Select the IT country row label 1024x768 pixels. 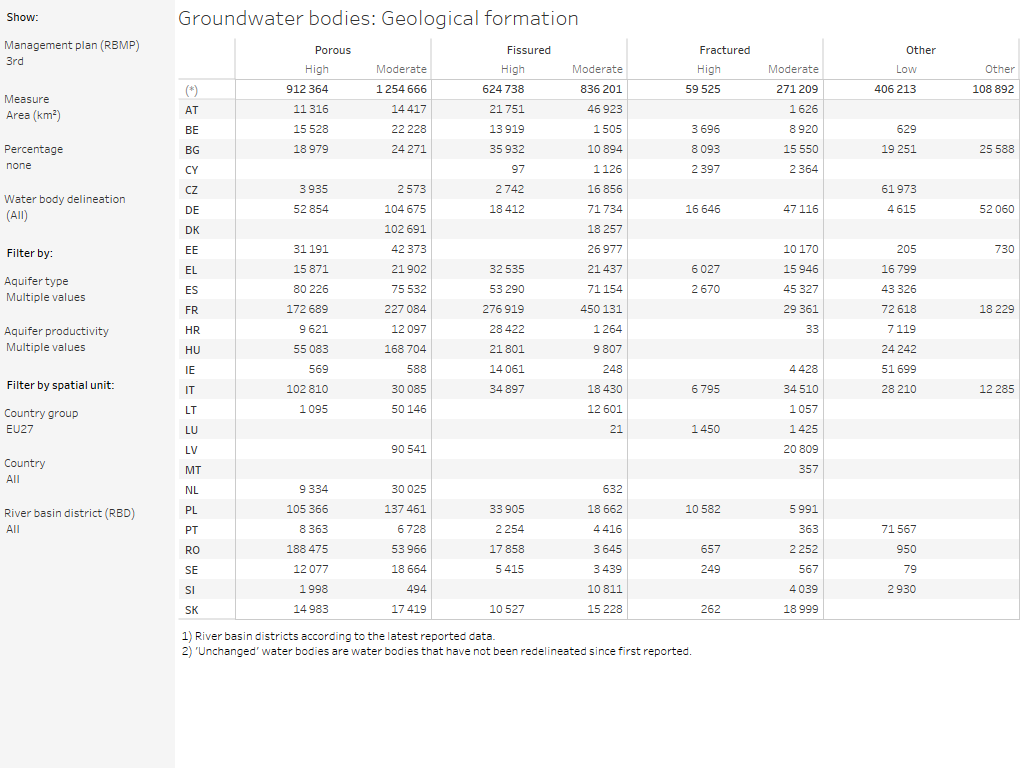point(189,391)
